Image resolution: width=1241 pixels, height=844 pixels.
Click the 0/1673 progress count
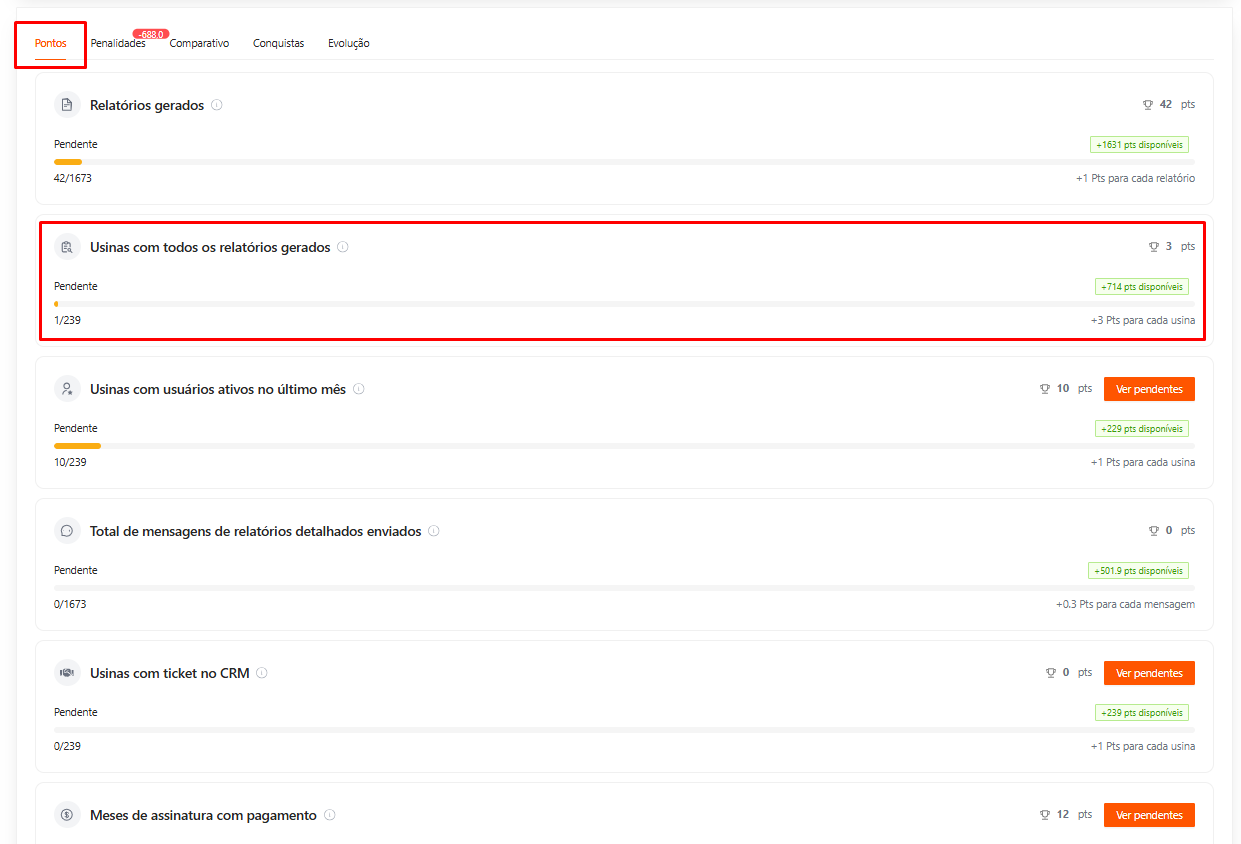[70, 604]
